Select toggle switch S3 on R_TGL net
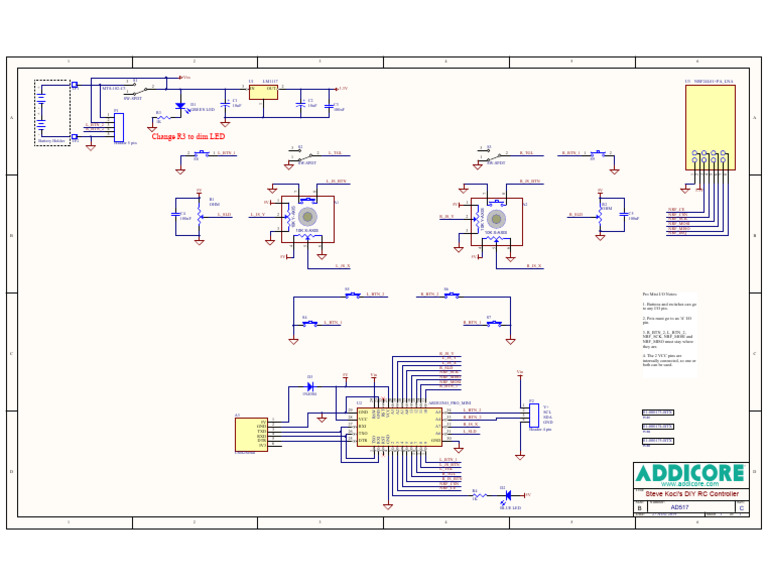768x586 pixels. coord(493,154)
